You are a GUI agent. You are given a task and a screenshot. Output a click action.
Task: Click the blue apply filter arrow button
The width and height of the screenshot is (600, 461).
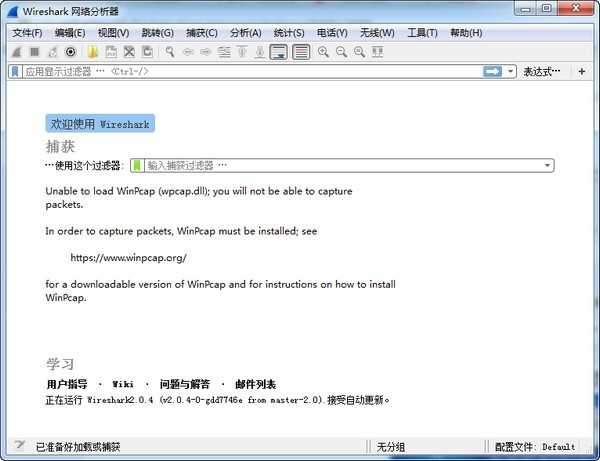[492, 71]
